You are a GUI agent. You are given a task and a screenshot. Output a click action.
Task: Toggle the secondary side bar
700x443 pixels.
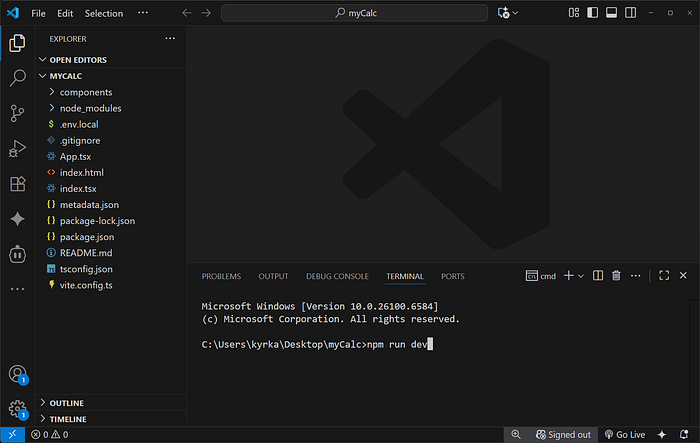pyautogui.click(x=630, y=13)
